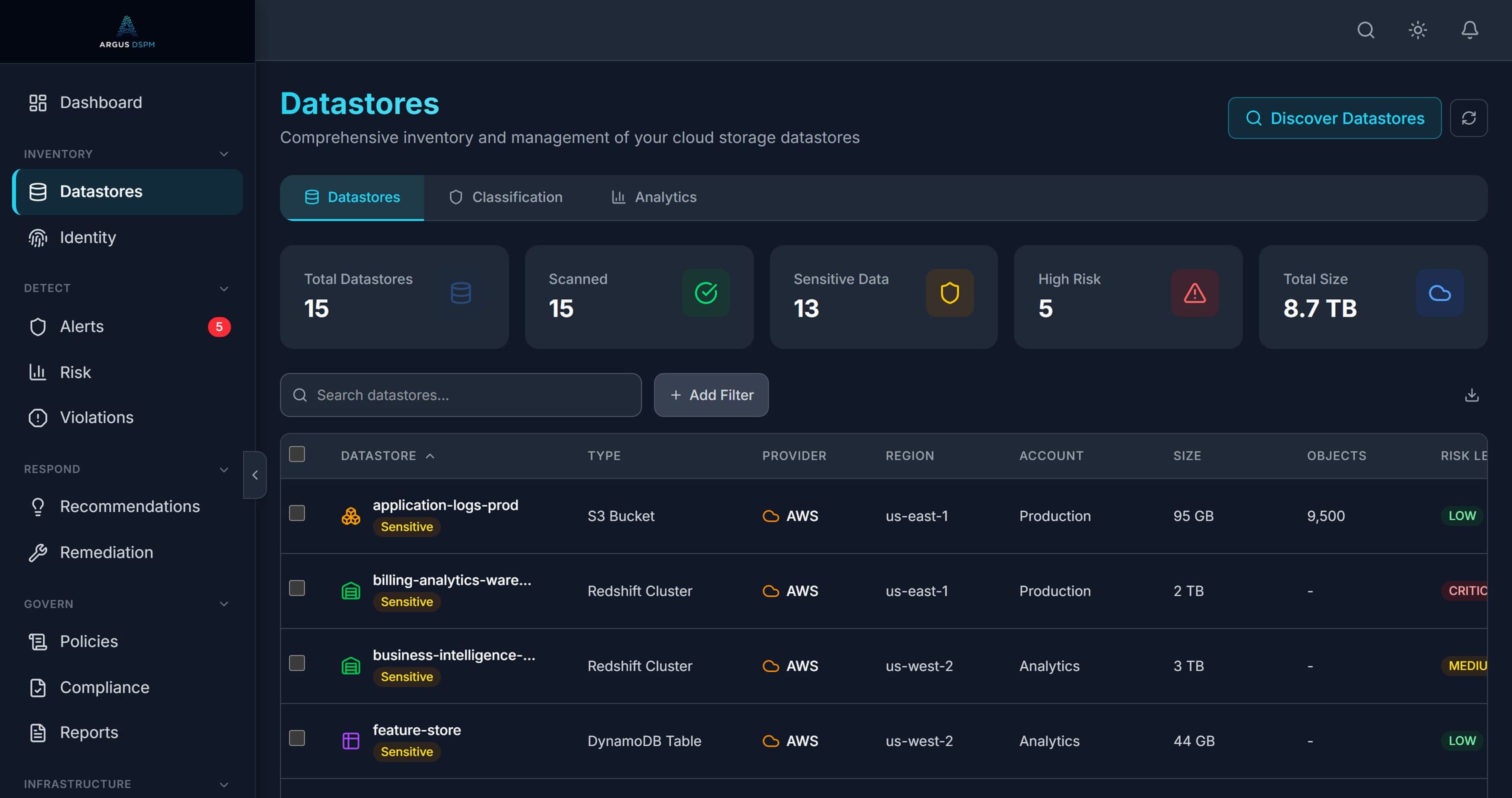Check the business-intelligence row checkbox
The image size is (1512, 798).
pos(297,663)
